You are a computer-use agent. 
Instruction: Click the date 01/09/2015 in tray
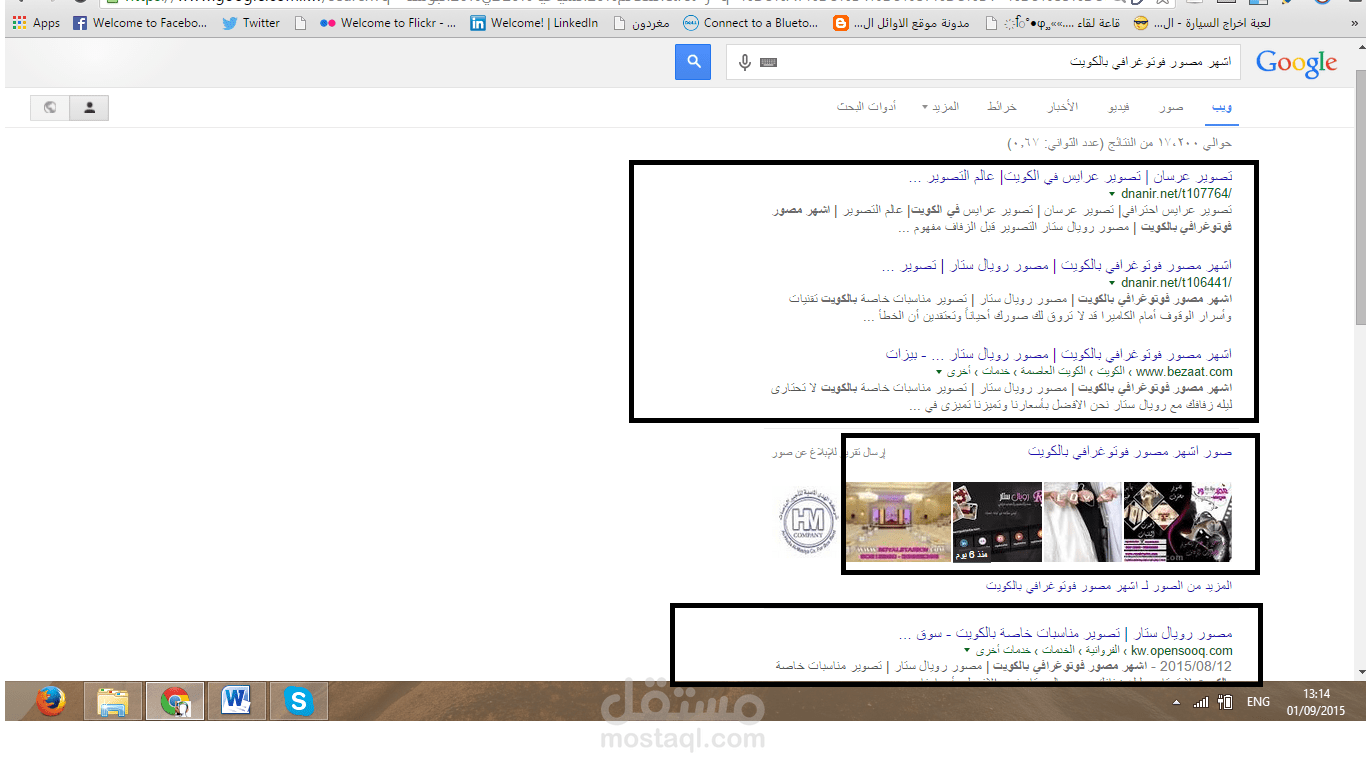(1317, 711)
